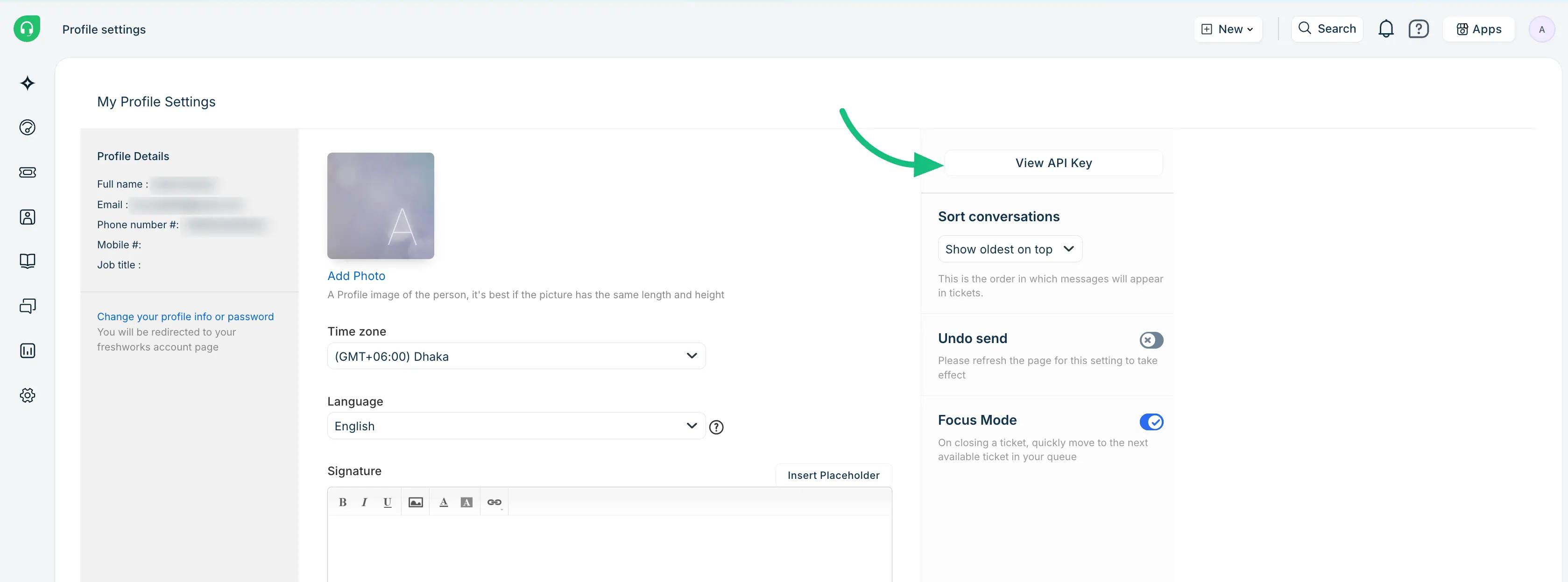This screenshot has height=582, width=1568.
Task: Insert a hyperlink in the signature editor
Action: click(x=494, y=502)
